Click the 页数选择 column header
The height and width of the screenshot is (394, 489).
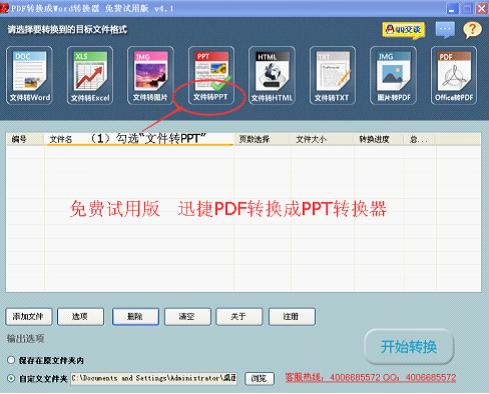tap(262, 139)
